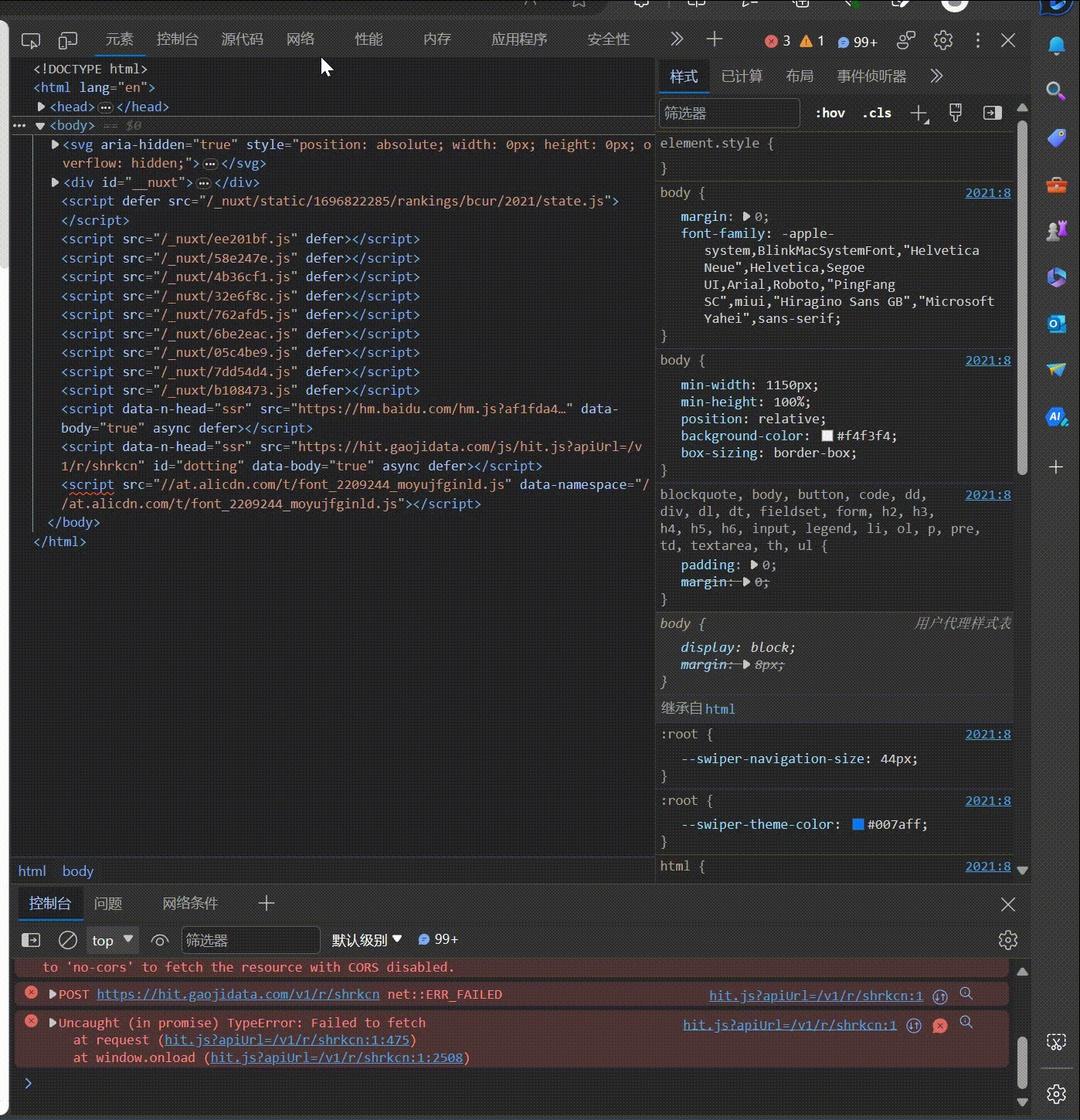
Task: Click the warning count 1
Action: (x=812, y=41)
